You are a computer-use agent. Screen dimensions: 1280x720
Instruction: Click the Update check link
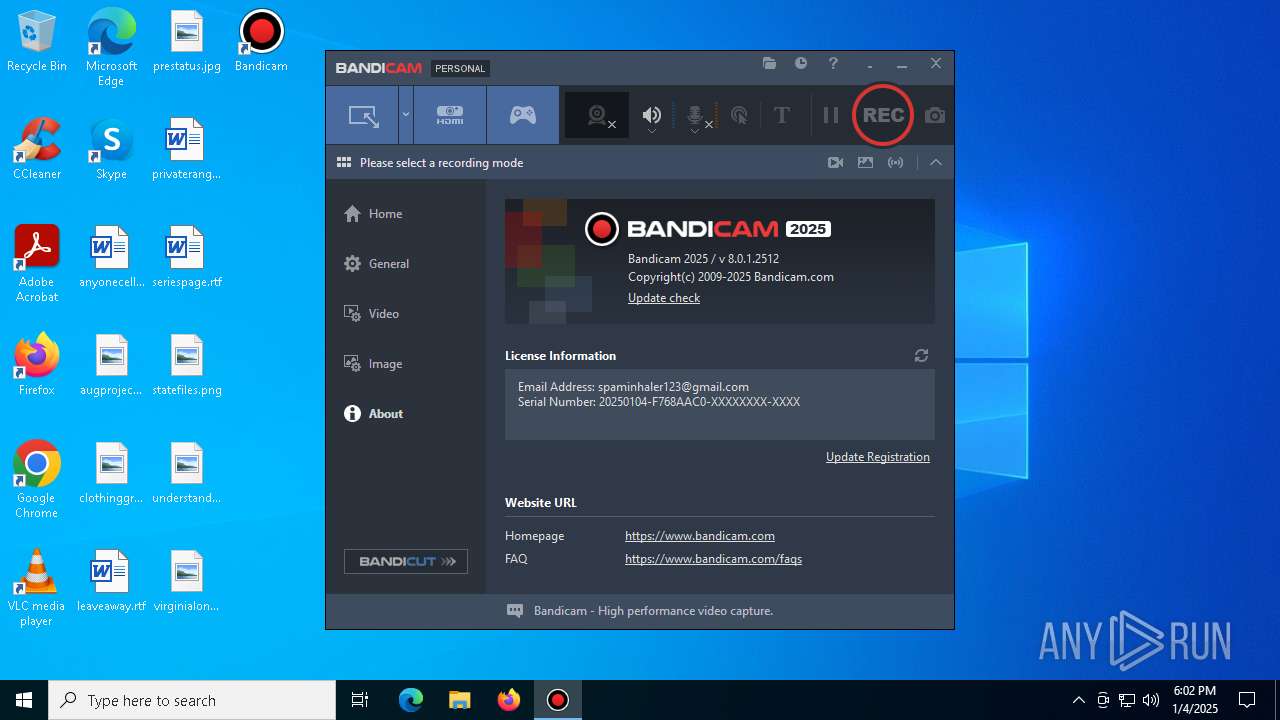(x=664, y=298)
